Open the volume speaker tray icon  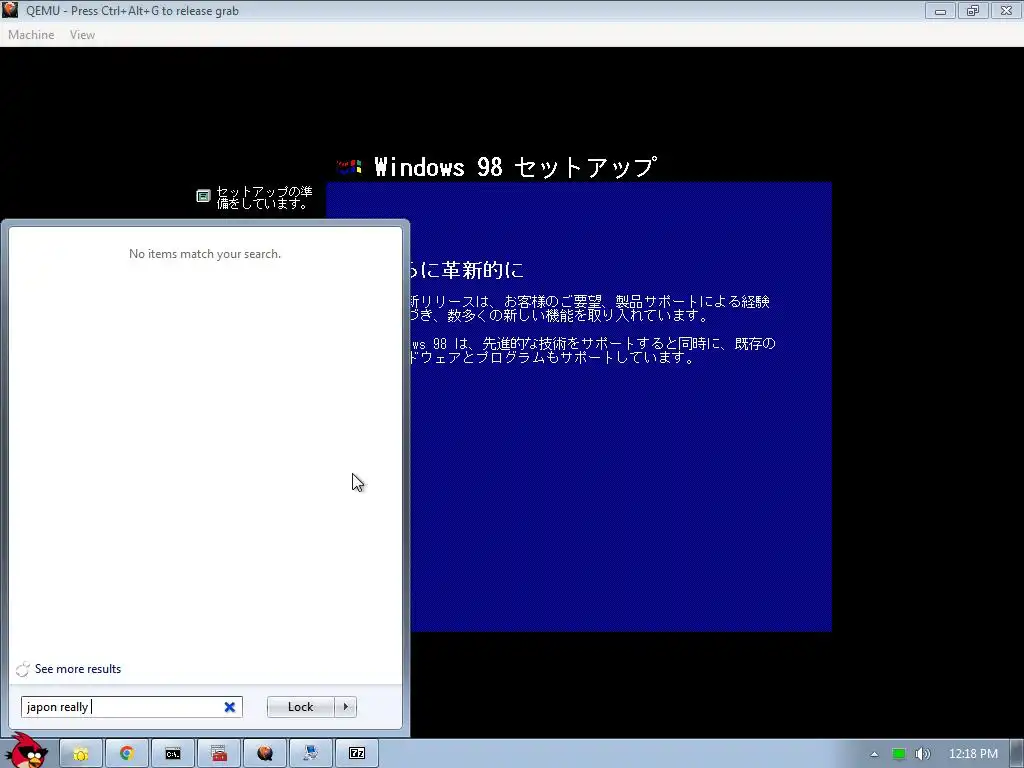[x=922, y=754]
